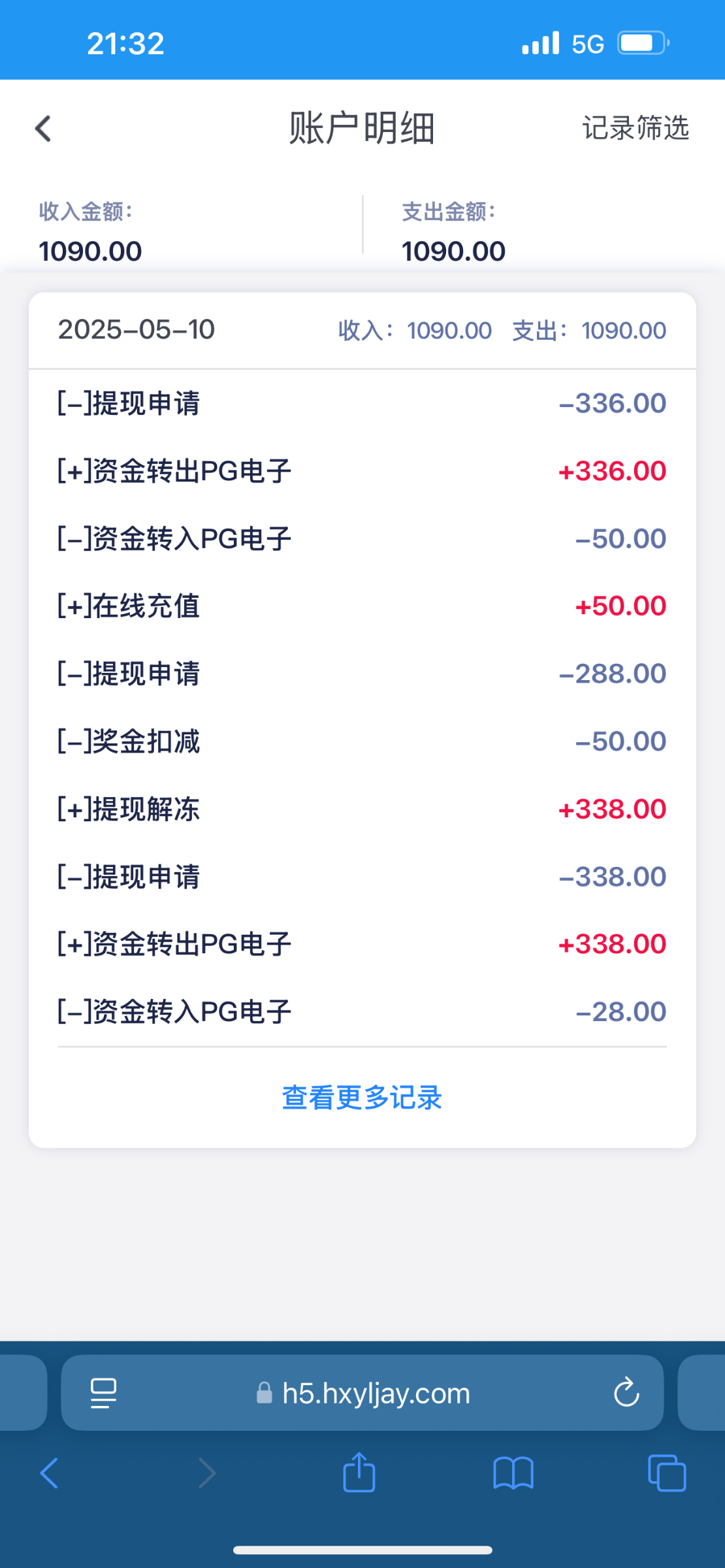725x1568 pixels.
Task: Tap the 收入金额 total summary
Action: (90, 233)
